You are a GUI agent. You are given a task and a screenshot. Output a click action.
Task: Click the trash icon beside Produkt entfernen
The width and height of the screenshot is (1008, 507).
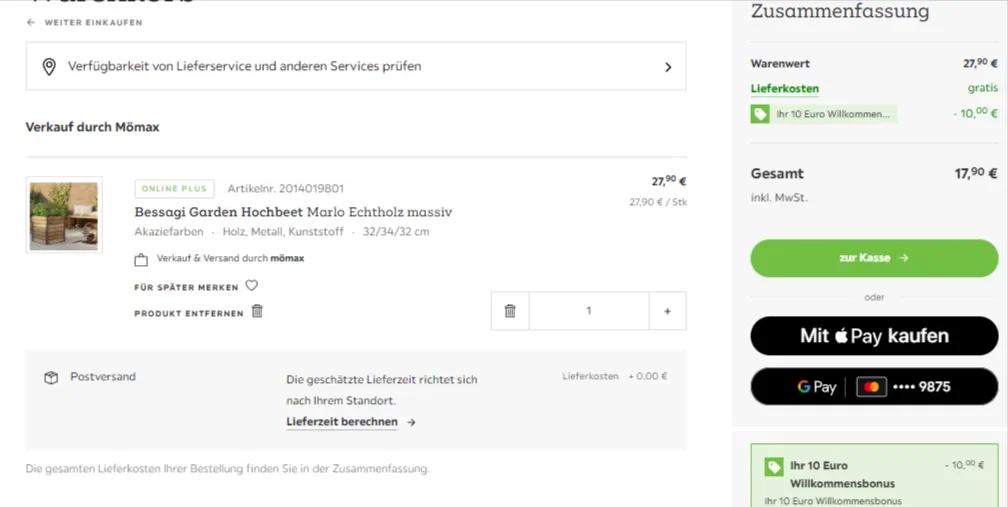pos(257,311)
